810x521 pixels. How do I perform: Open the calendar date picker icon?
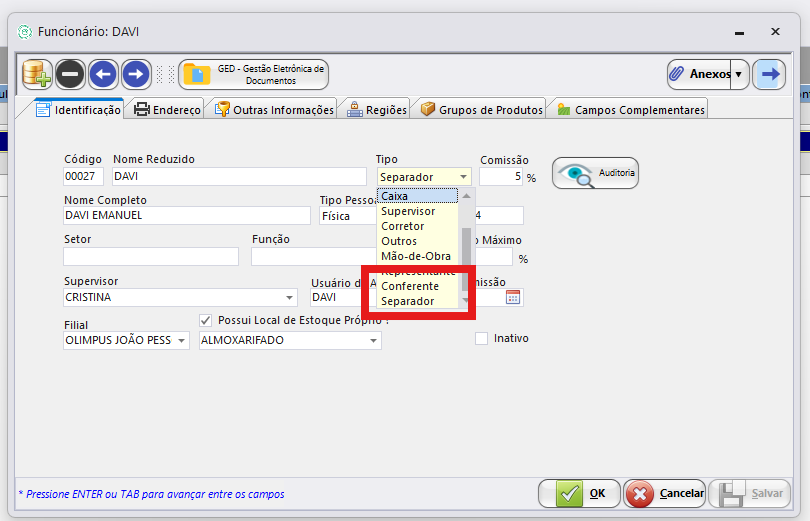(513, 297)
